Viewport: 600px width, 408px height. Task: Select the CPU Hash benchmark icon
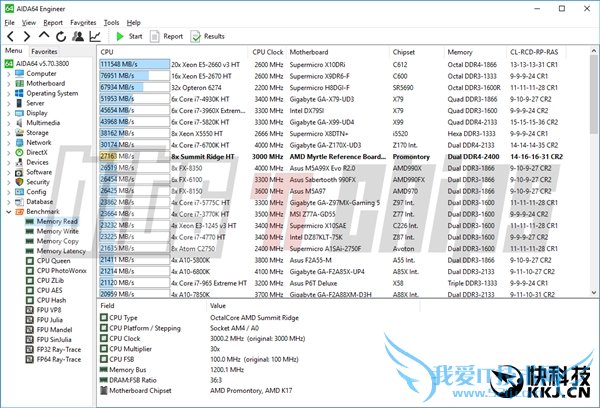(x=29, y=300)
